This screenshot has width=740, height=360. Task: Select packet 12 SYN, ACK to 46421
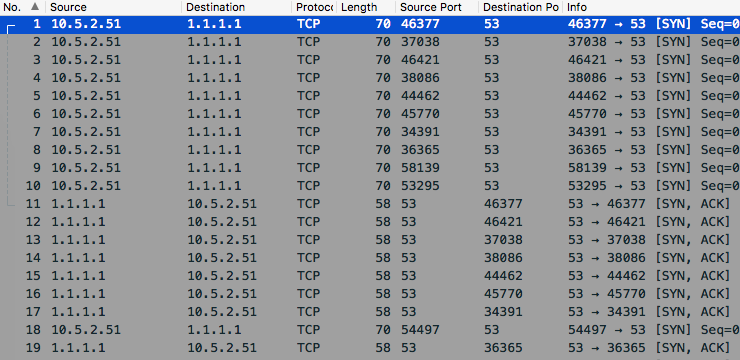tap(370, 222)
